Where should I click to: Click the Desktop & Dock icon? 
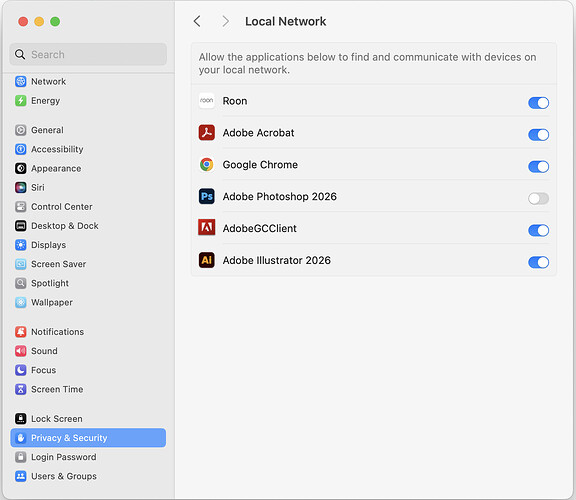coord(21,226)
